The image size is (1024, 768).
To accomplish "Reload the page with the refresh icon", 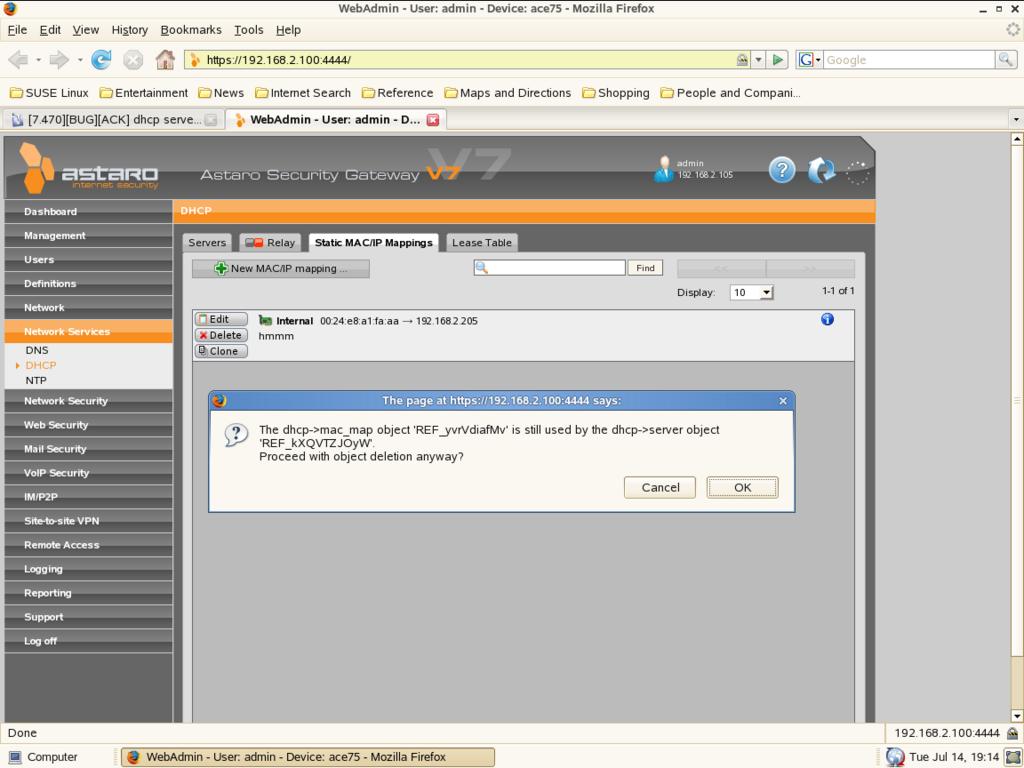I will (101, 60).
